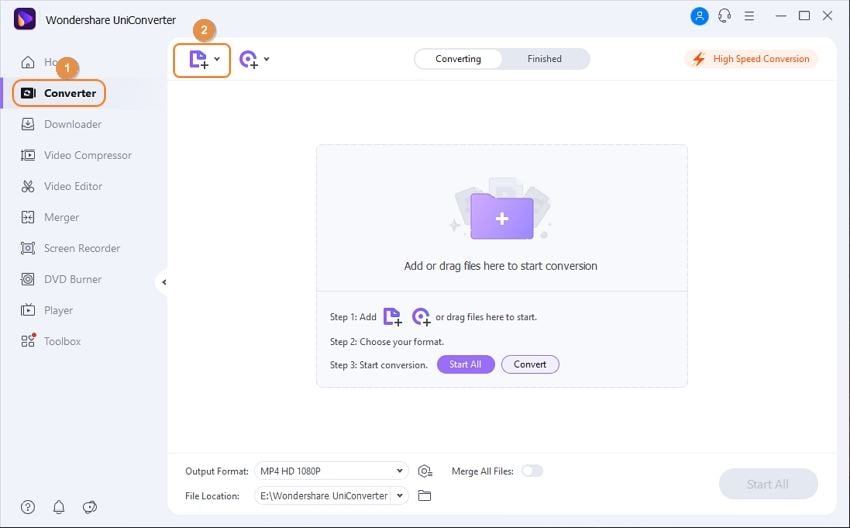Toggle Merge All Files switch
The image size is (850, 528).
(x=532, y=471)
